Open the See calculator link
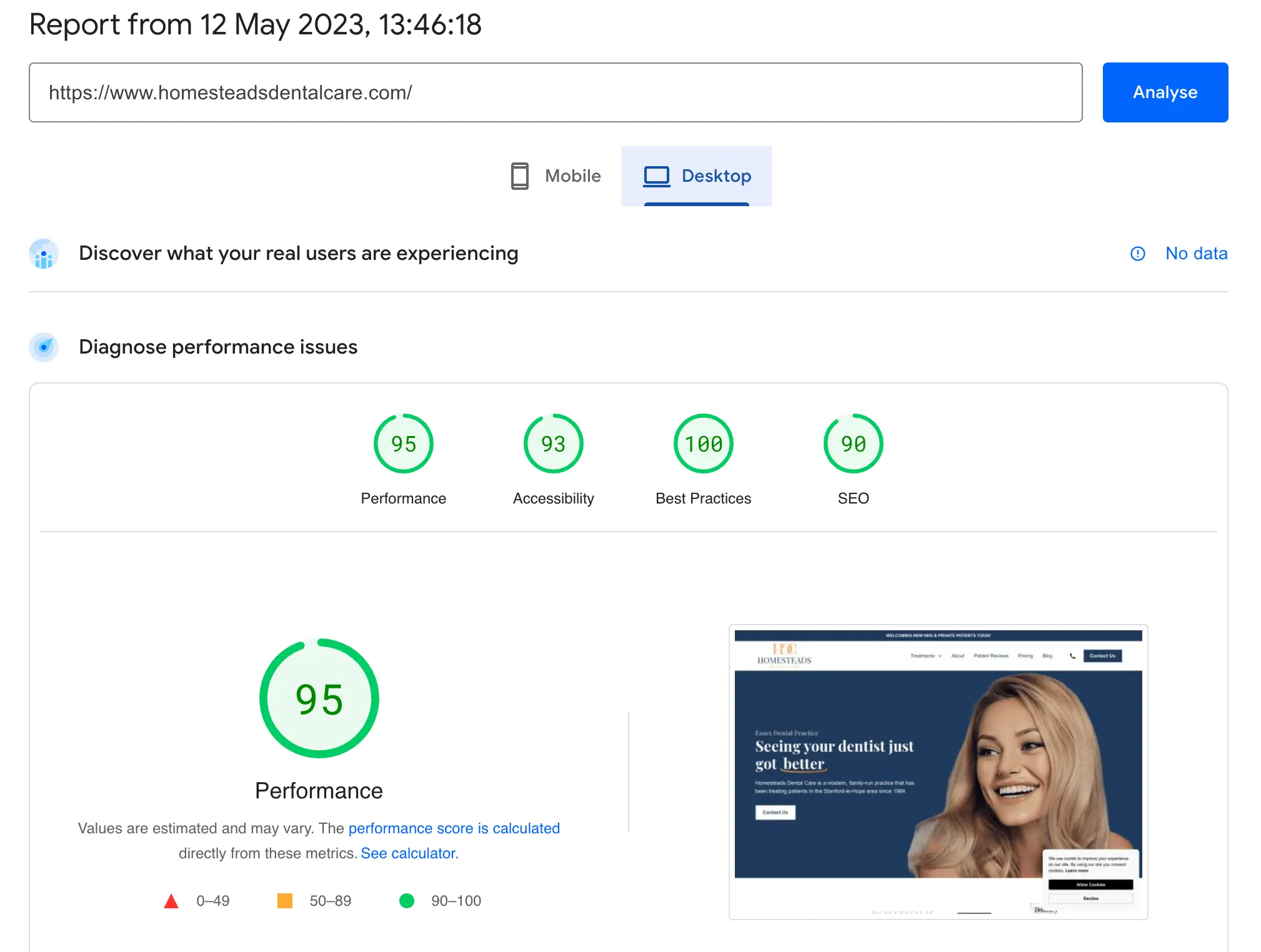 (409, 853)
